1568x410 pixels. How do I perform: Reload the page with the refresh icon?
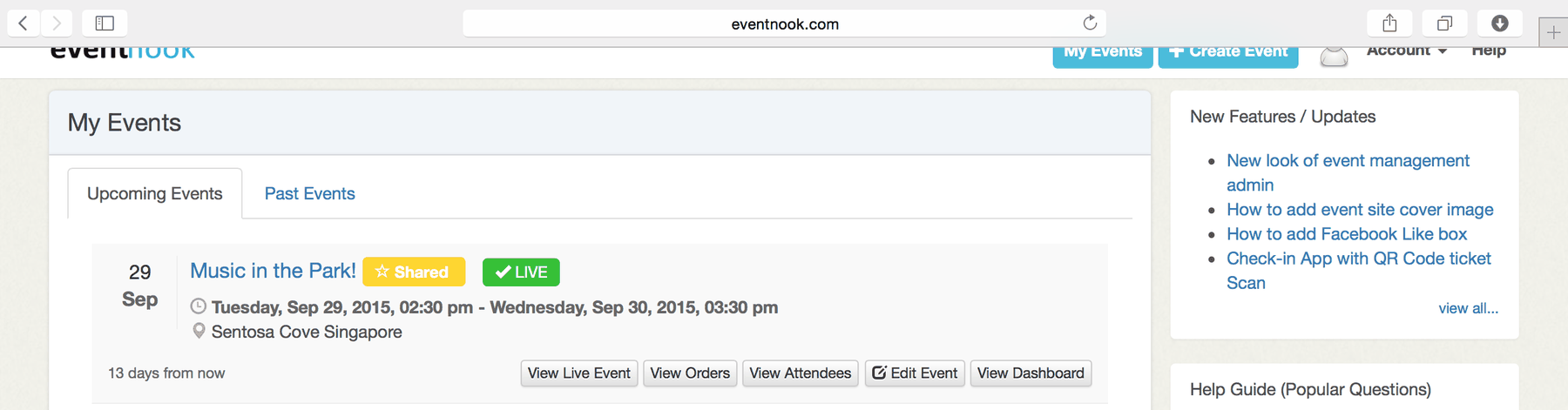pyautogui.click(x=1090, y=24)
